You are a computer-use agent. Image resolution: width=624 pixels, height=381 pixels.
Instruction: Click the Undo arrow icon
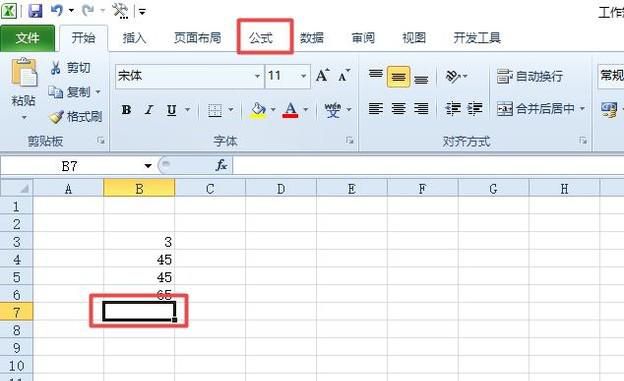point(57,10)
